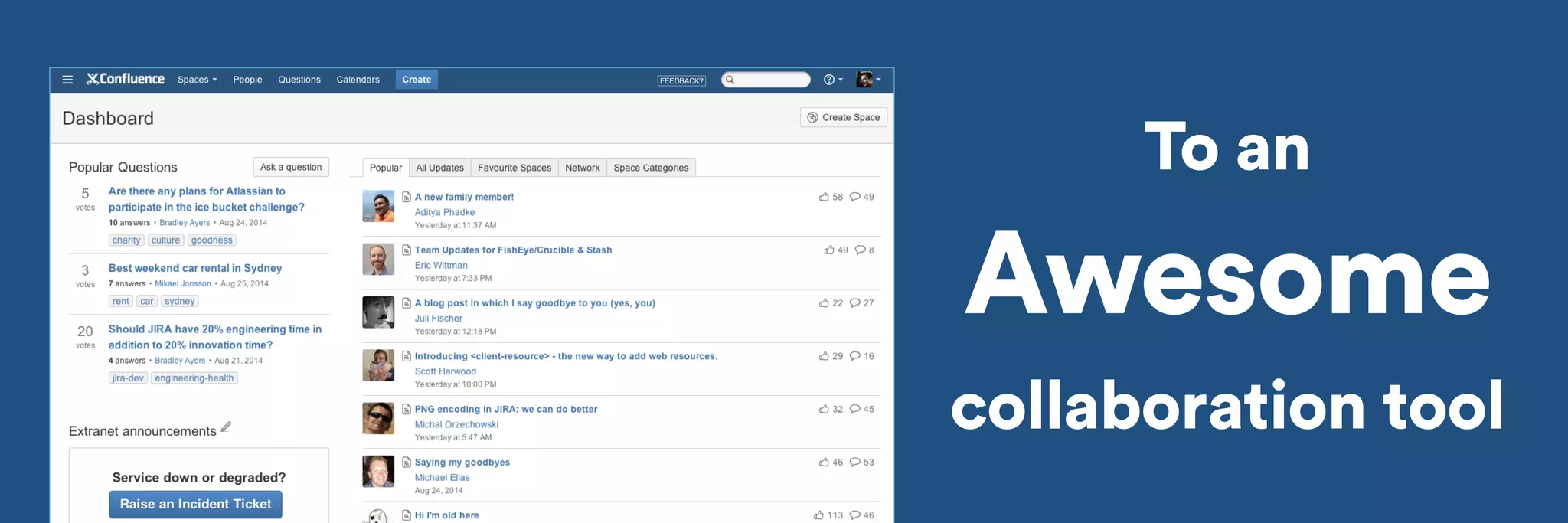Screen dimensions: 1568x523
Task: Click the 'culture' tag
Action: [165, 240]
